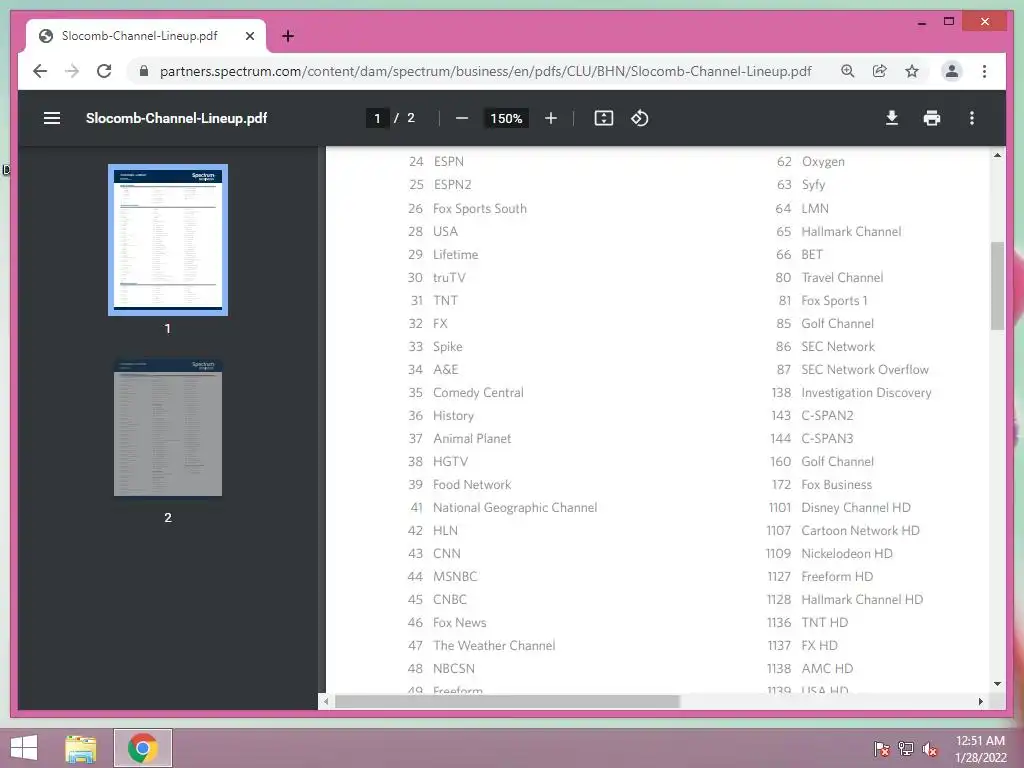The width and height of the screenshot is (1024, 768).
Task: Open the browser zoom magnifier icon
Action: coord(848,71)
